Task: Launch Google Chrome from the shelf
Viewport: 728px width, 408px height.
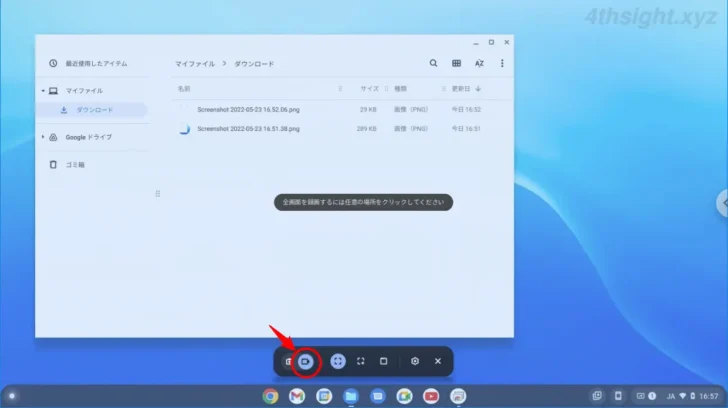Action: [270, 396]
